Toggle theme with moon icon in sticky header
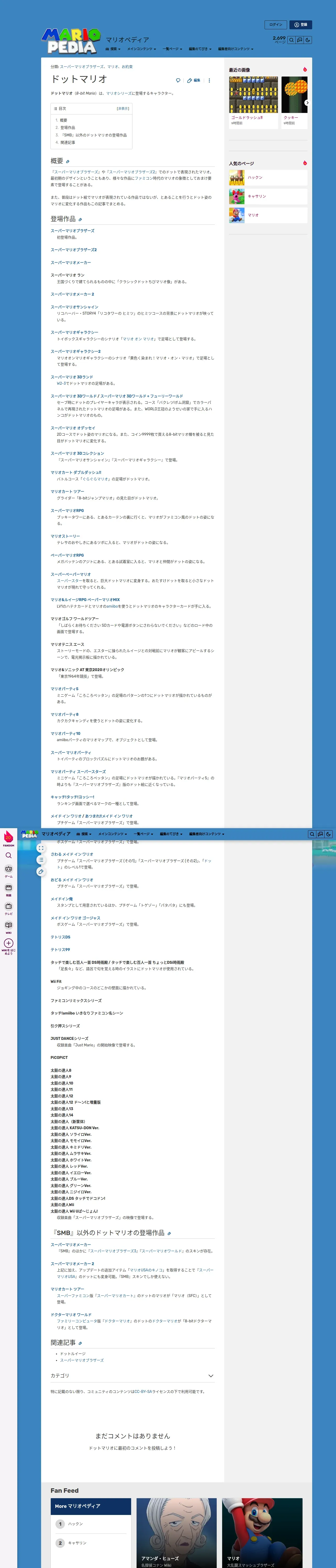Screen dimensions: 336x1568 point(329,834)
